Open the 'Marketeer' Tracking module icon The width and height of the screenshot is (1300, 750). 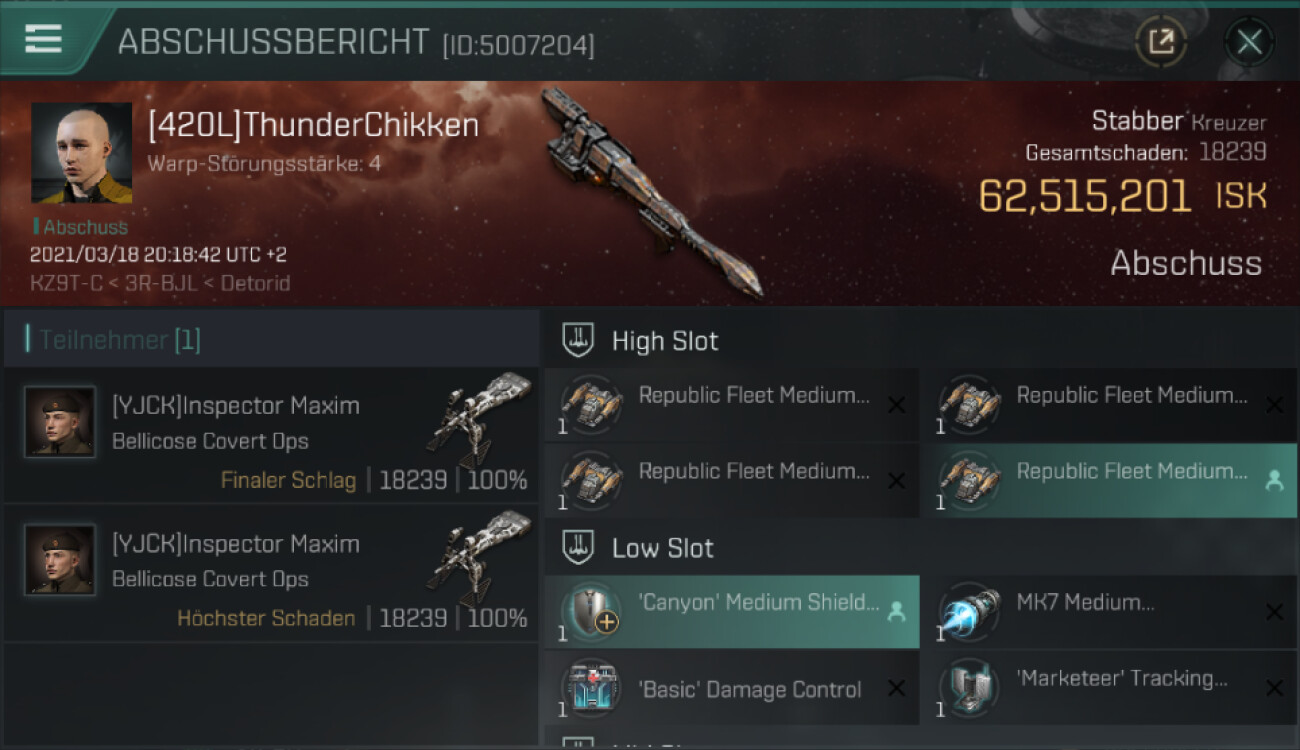(970, 688)
